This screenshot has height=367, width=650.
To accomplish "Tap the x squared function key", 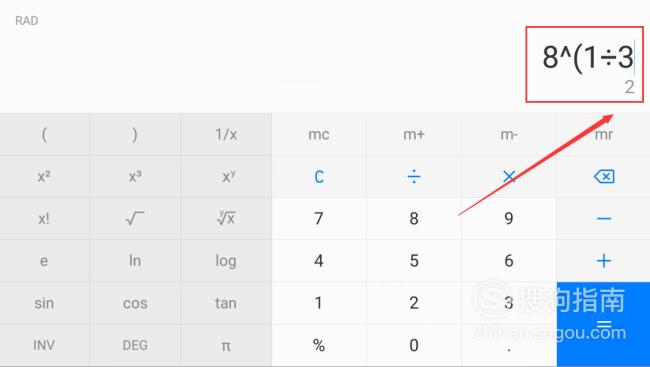I will pyautogui.click(x=44, y=177).
